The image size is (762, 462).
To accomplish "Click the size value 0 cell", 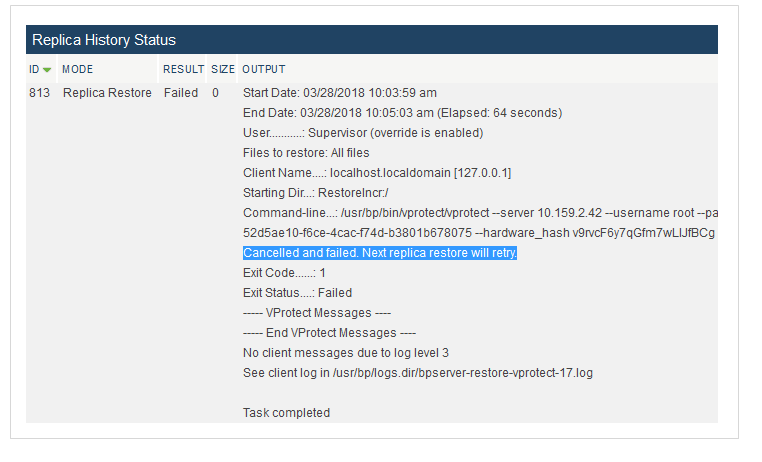I will (215, 93).
